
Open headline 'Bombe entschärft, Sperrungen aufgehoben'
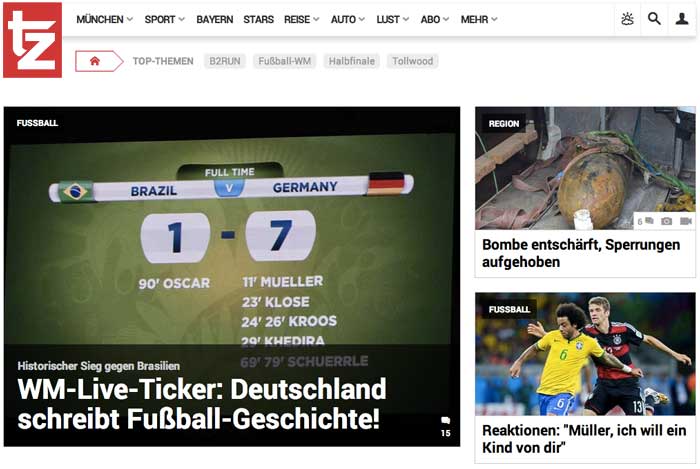[581, 253]
